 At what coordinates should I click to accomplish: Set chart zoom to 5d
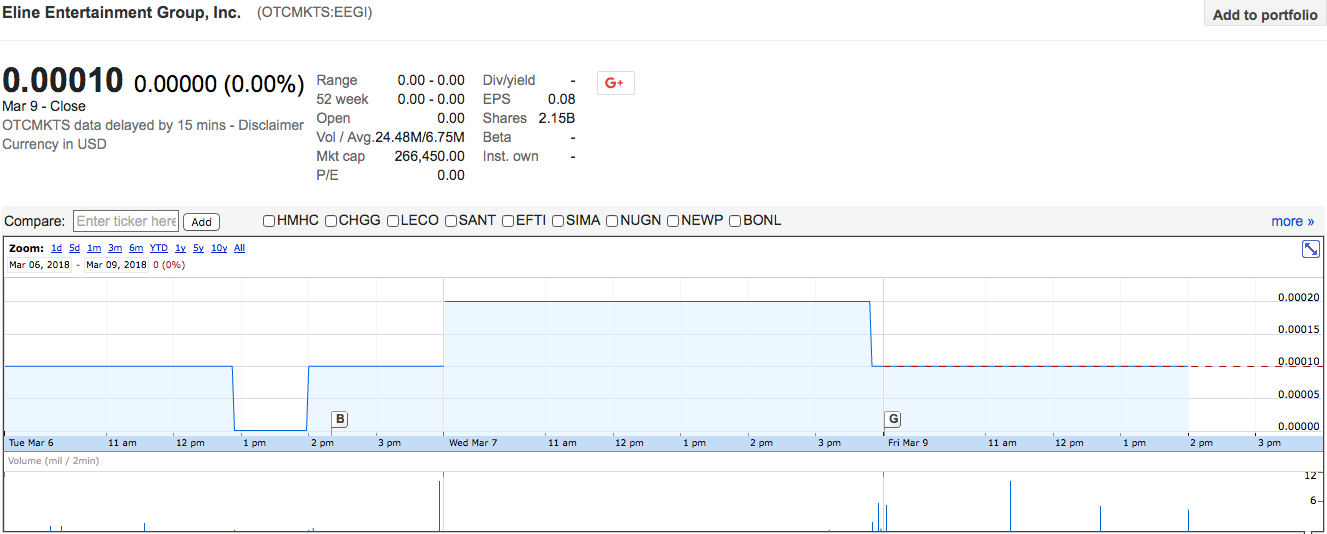pyautogui.click(x=75, y=248)
